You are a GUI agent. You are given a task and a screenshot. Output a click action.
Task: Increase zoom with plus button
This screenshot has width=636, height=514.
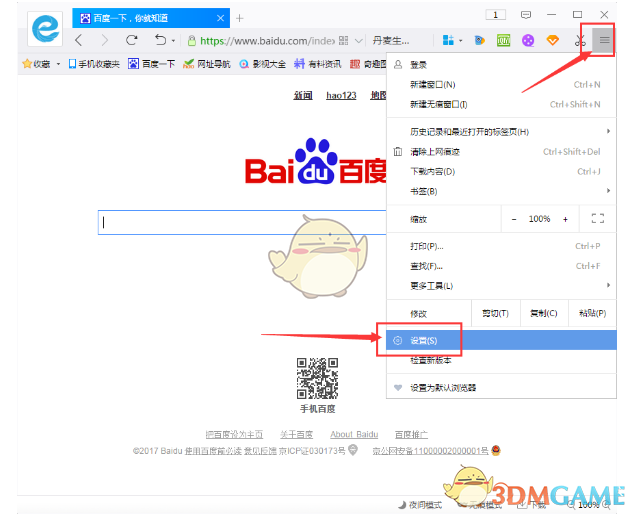tap(565, 219)
